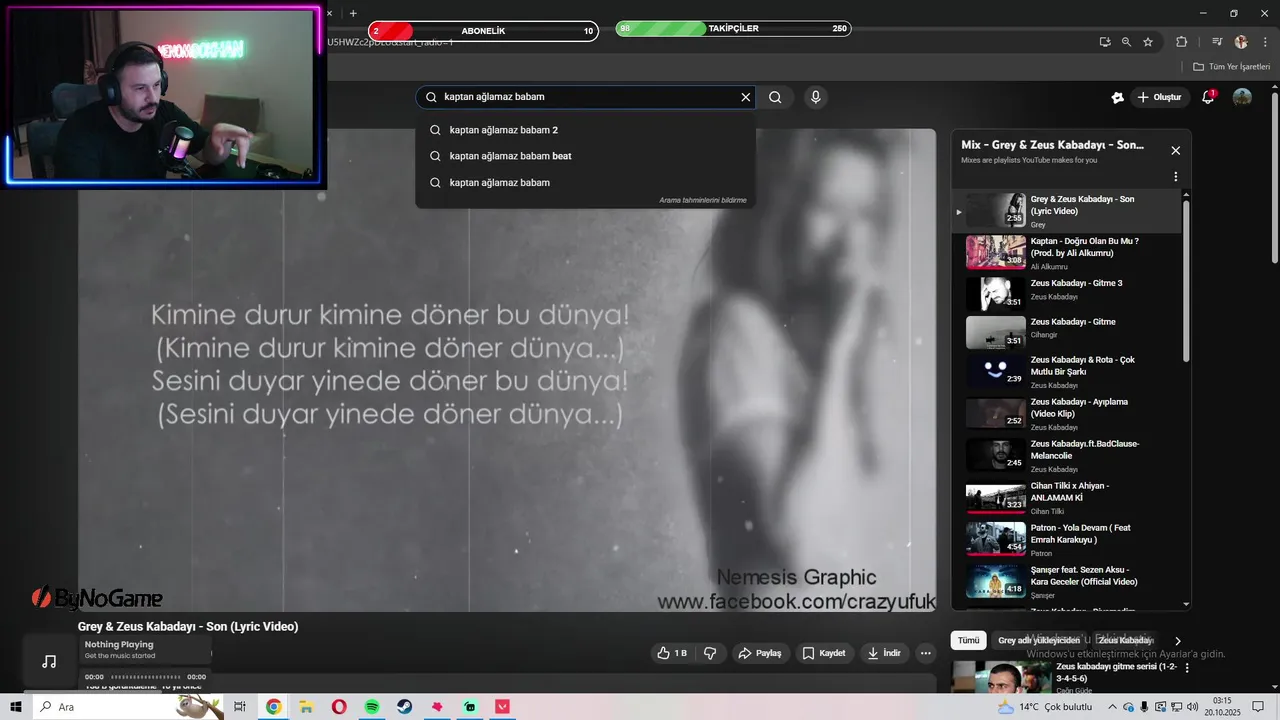Select the Tümü filter chip
The image size is (1280, 720).
(x=968, y=640)
